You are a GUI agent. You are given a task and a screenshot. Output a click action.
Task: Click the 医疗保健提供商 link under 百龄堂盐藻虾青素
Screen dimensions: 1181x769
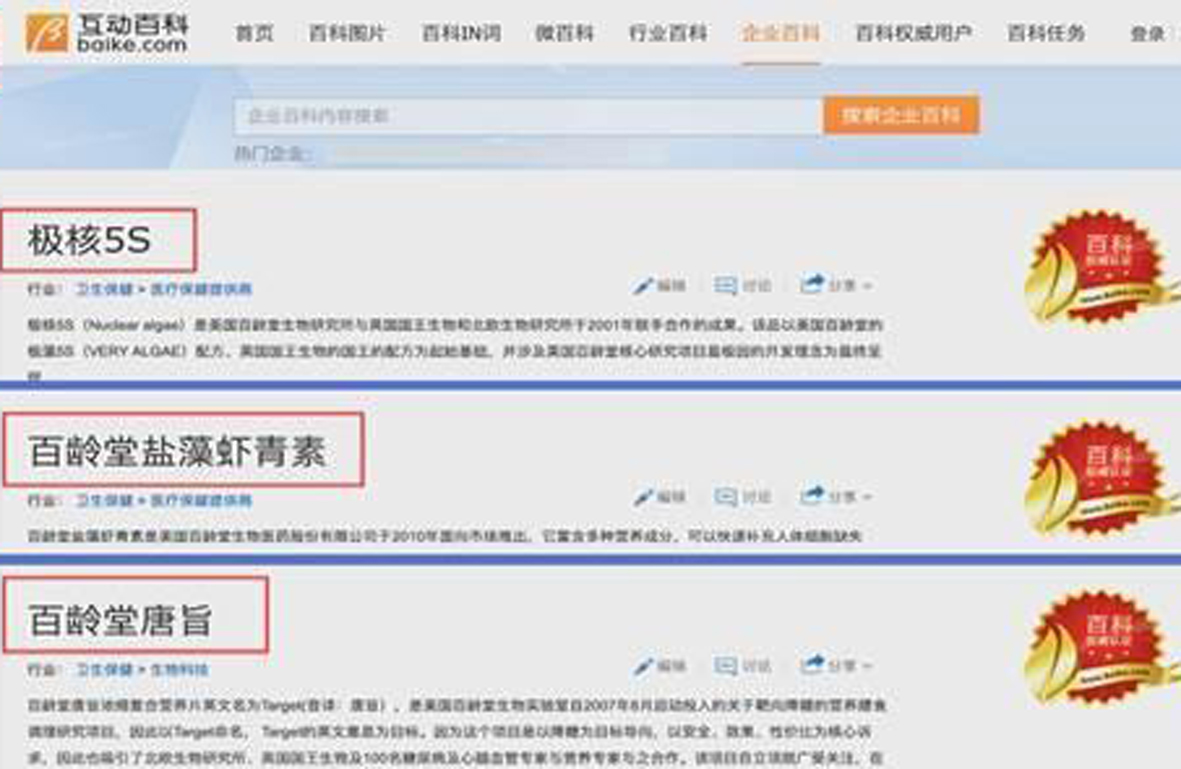(x=201, y=501)
